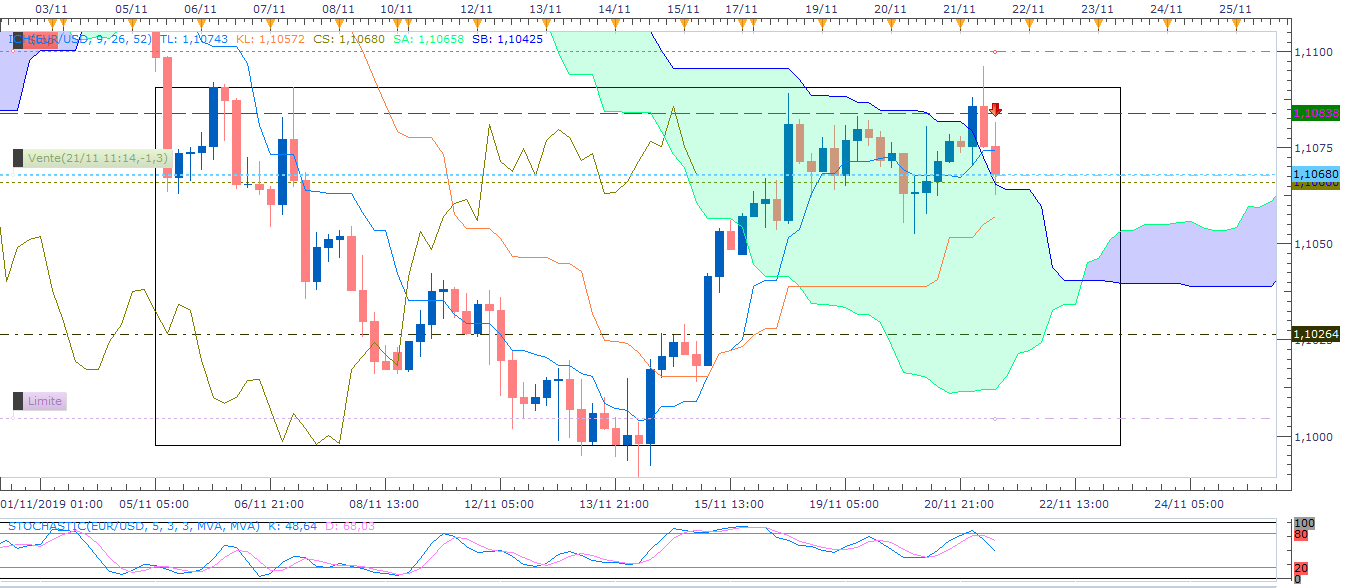Image resolution: width=1349 pixels, height=588 pixels.
Task: Click the orange day marker under 20/11
Action: click(891, 24)
